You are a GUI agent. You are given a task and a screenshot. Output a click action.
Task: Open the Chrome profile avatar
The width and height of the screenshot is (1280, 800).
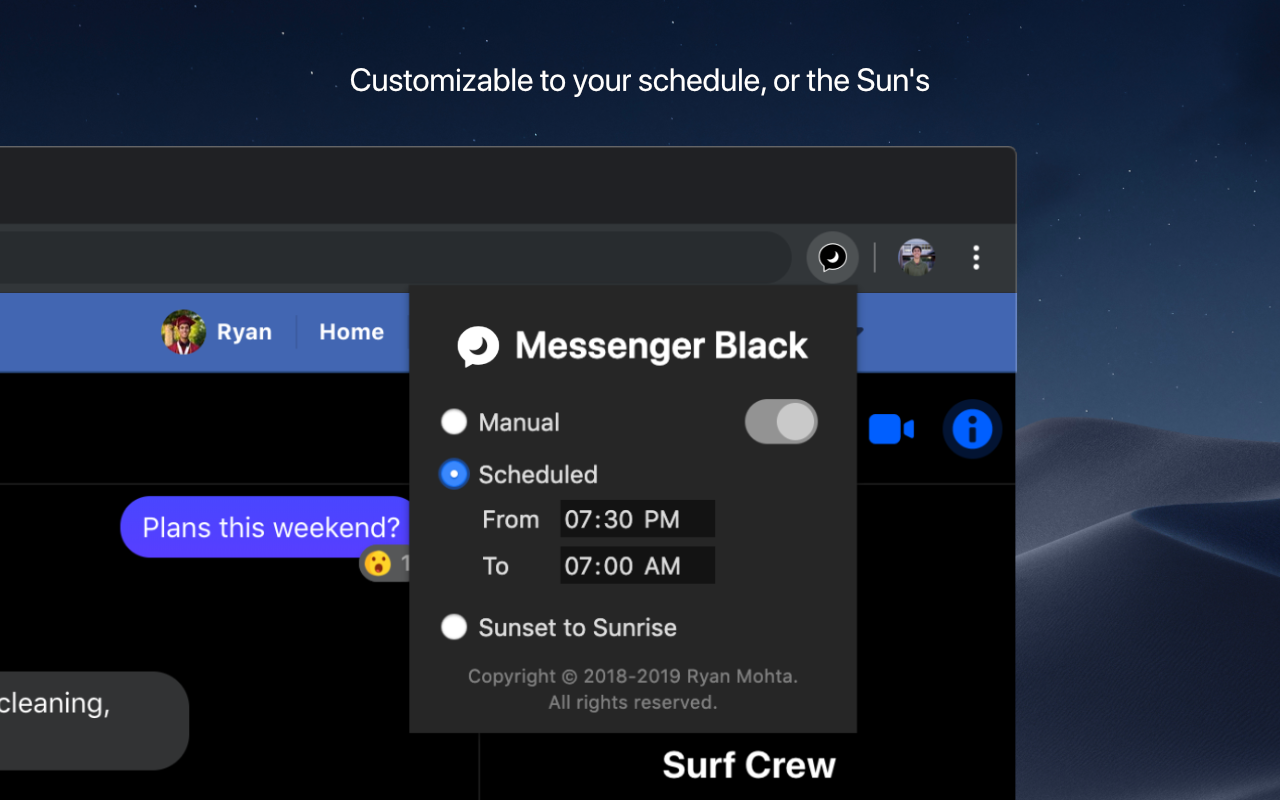[916, 257]
